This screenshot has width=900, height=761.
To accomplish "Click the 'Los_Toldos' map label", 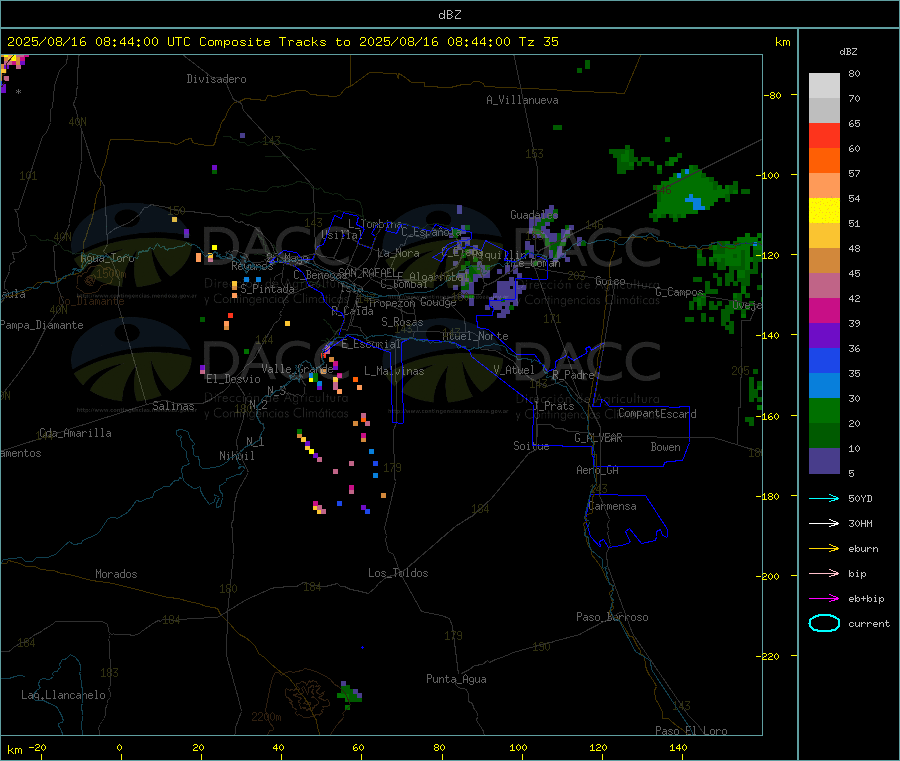I will 398,573.
